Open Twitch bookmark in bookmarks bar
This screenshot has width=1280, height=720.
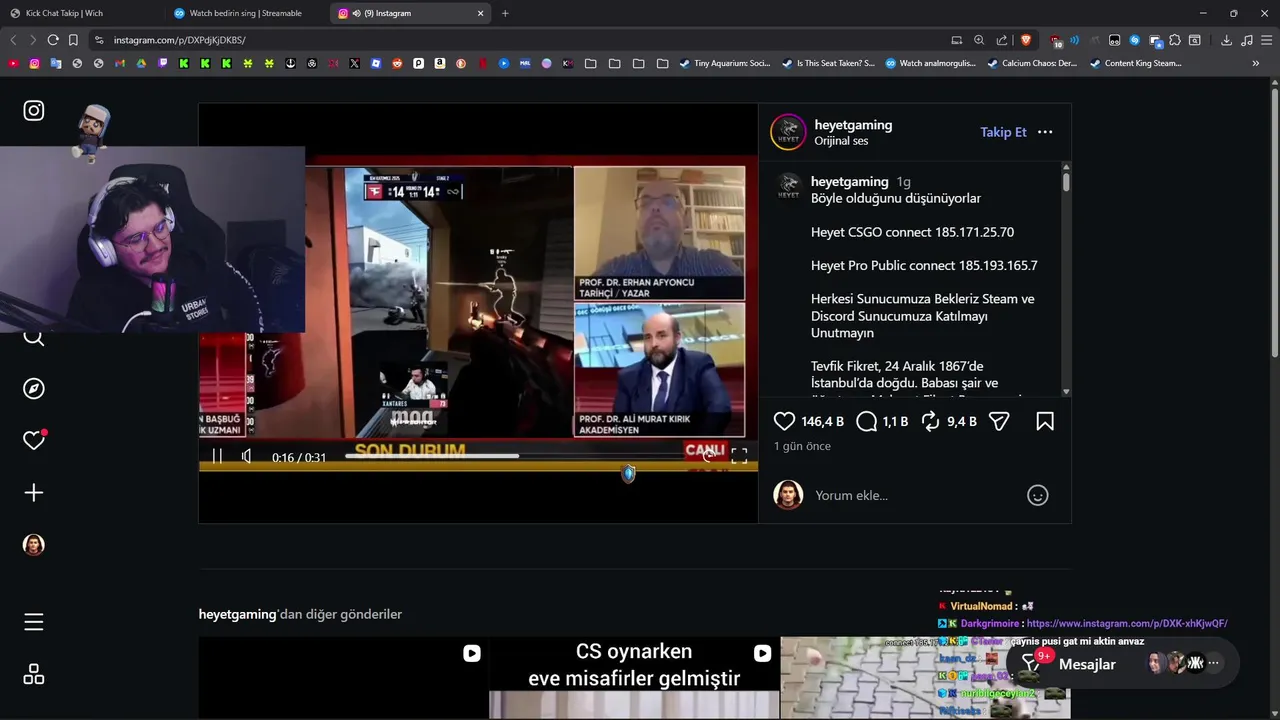pyautogui.click(x=163, y=63)
